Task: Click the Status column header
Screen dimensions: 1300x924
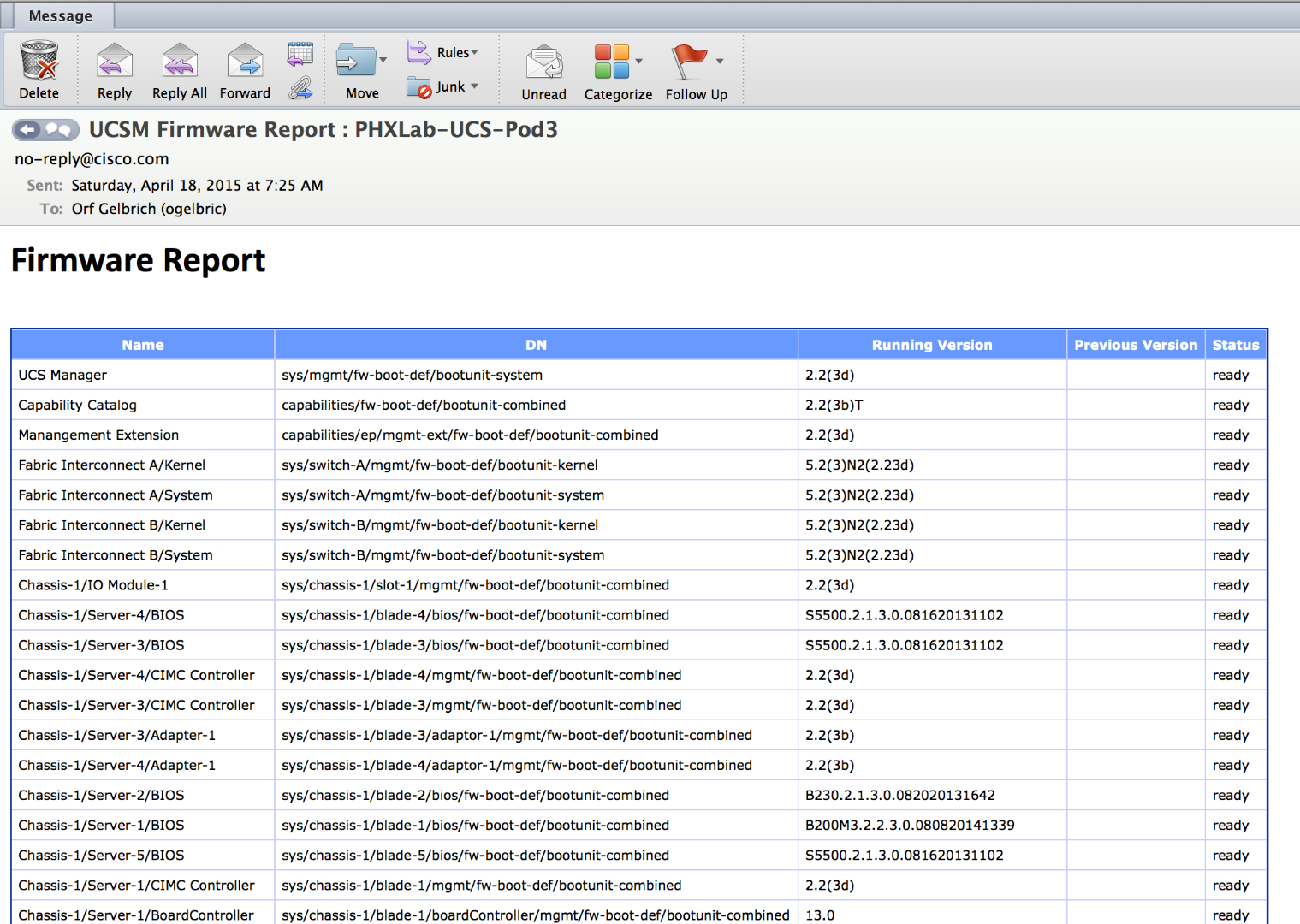Action: [x=1236, y=345]
